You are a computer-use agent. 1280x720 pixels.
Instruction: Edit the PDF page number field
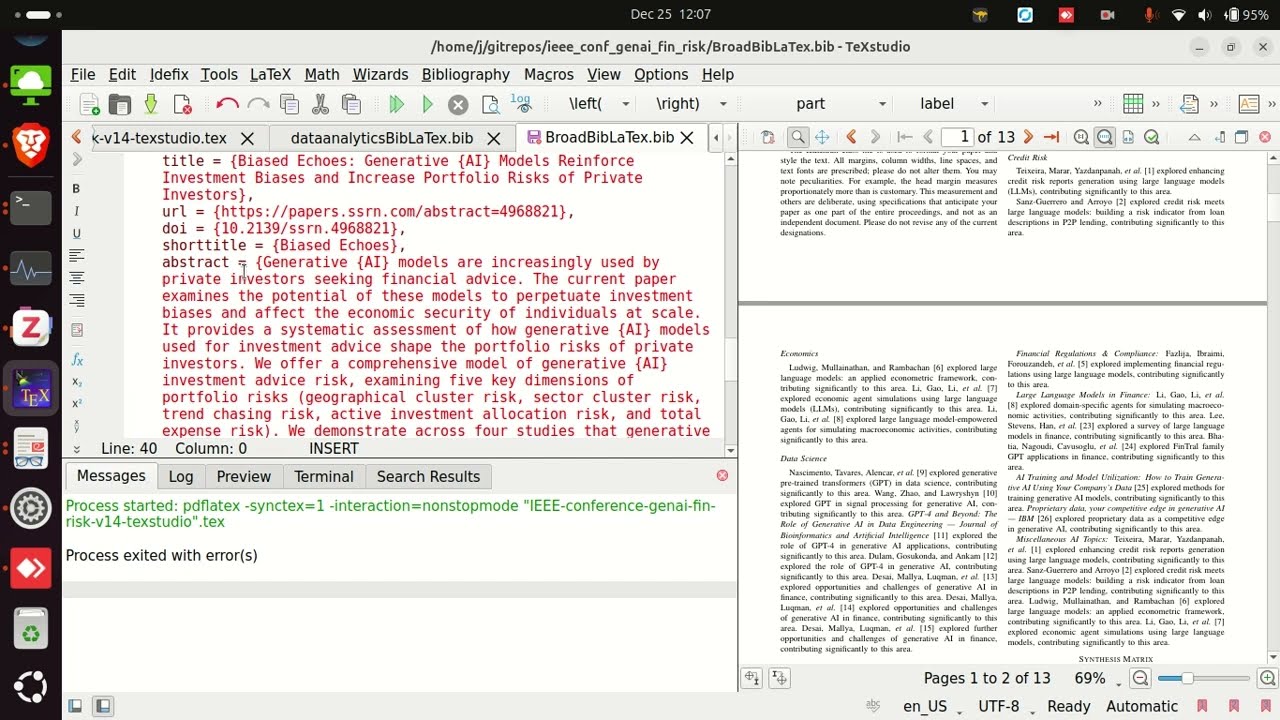958,137
